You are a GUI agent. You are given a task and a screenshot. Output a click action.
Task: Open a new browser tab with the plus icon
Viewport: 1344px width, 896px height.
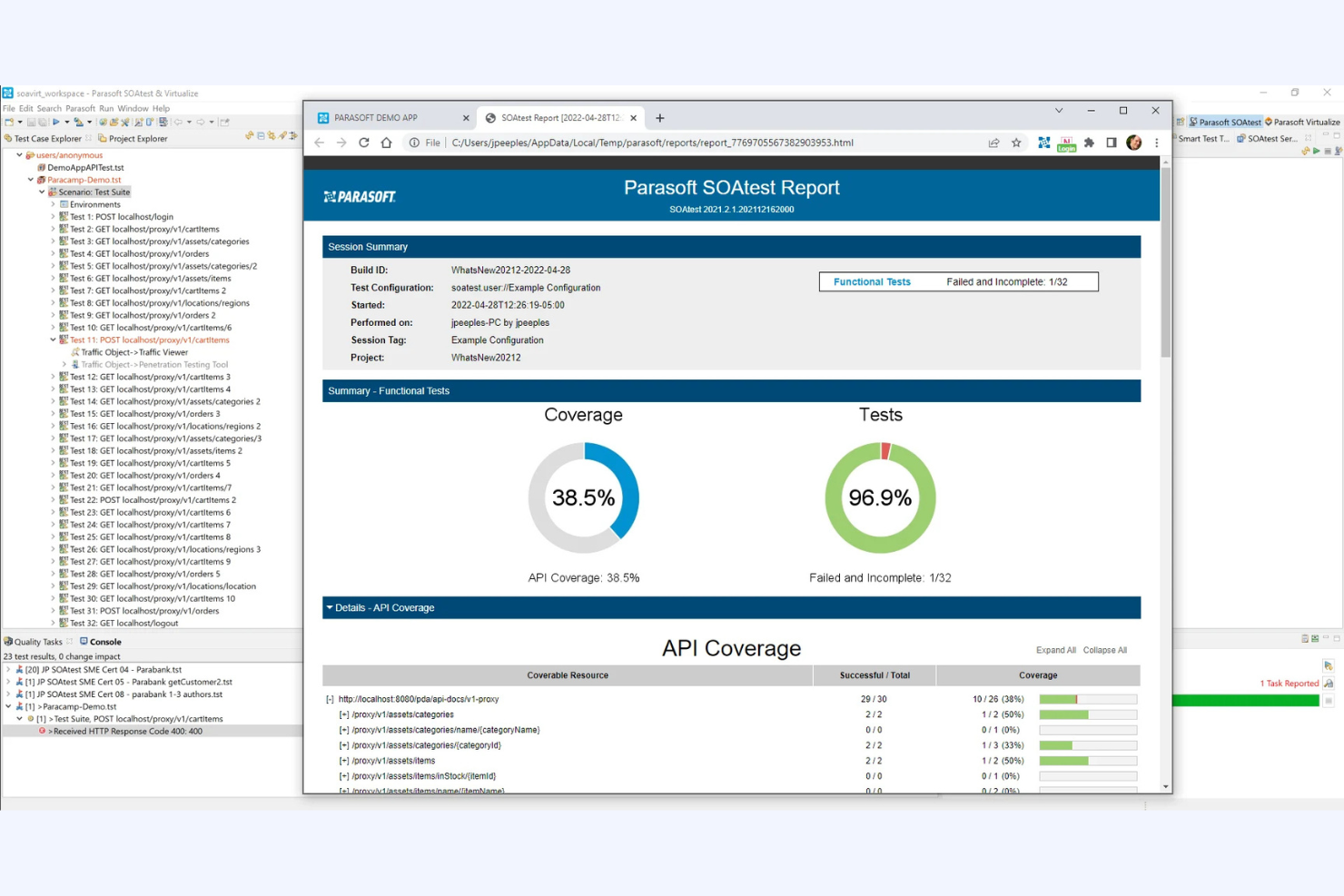coord(660,118)
